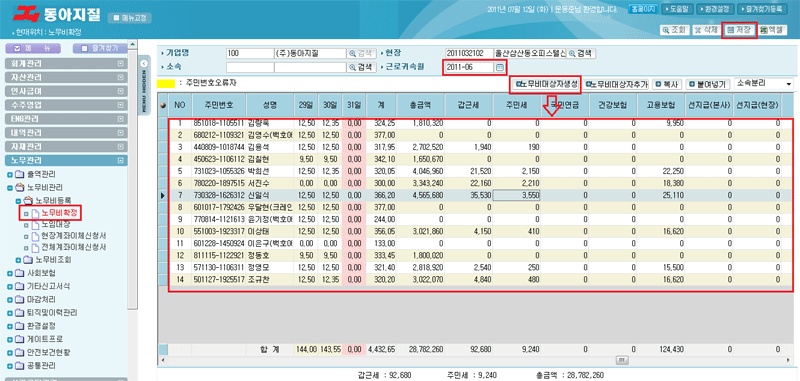
Task: Collapse the 노무관리 menu section
Action: [x=66, y=160]
